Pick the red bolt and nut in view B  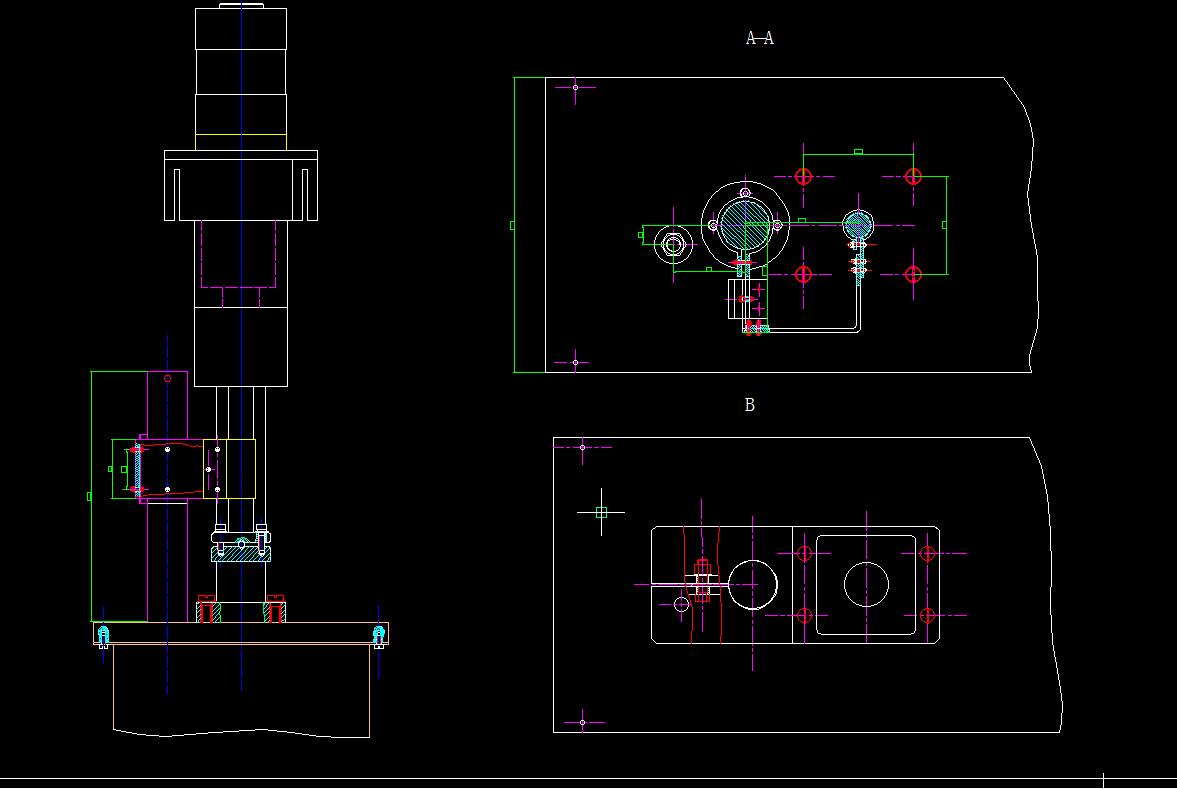[x=703, y=580]
